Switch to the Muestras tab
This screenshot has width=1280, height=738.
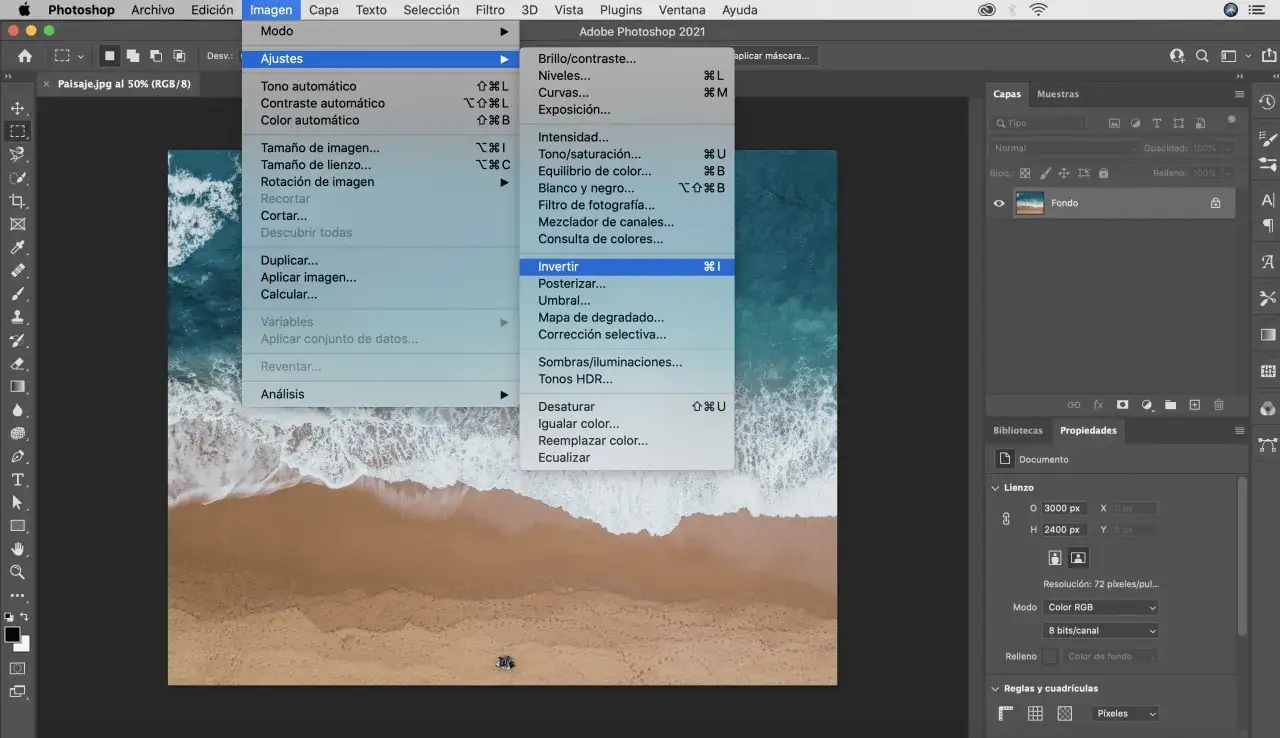1057,94
